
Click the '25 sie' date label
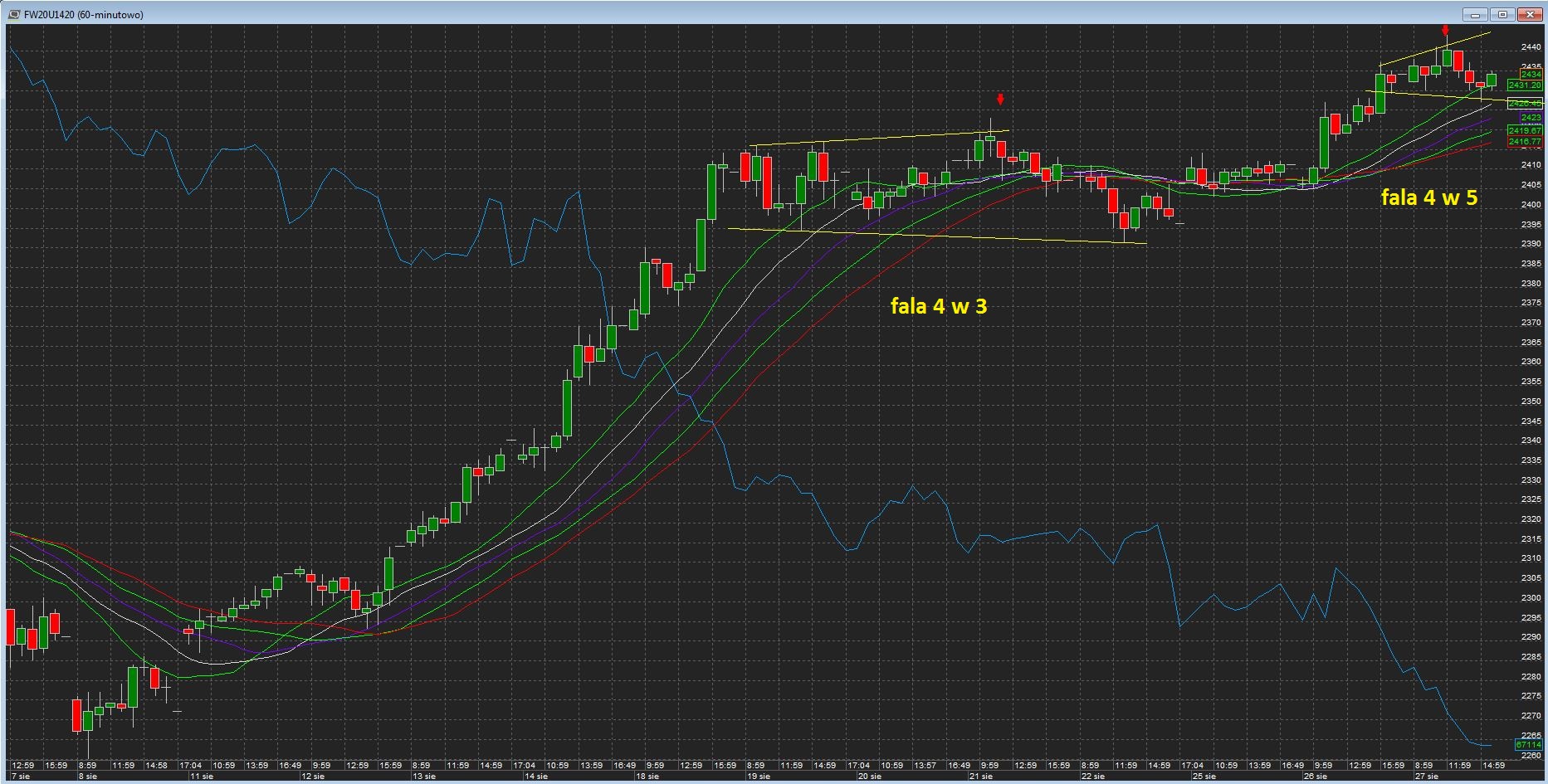[x=1204, y=777]
